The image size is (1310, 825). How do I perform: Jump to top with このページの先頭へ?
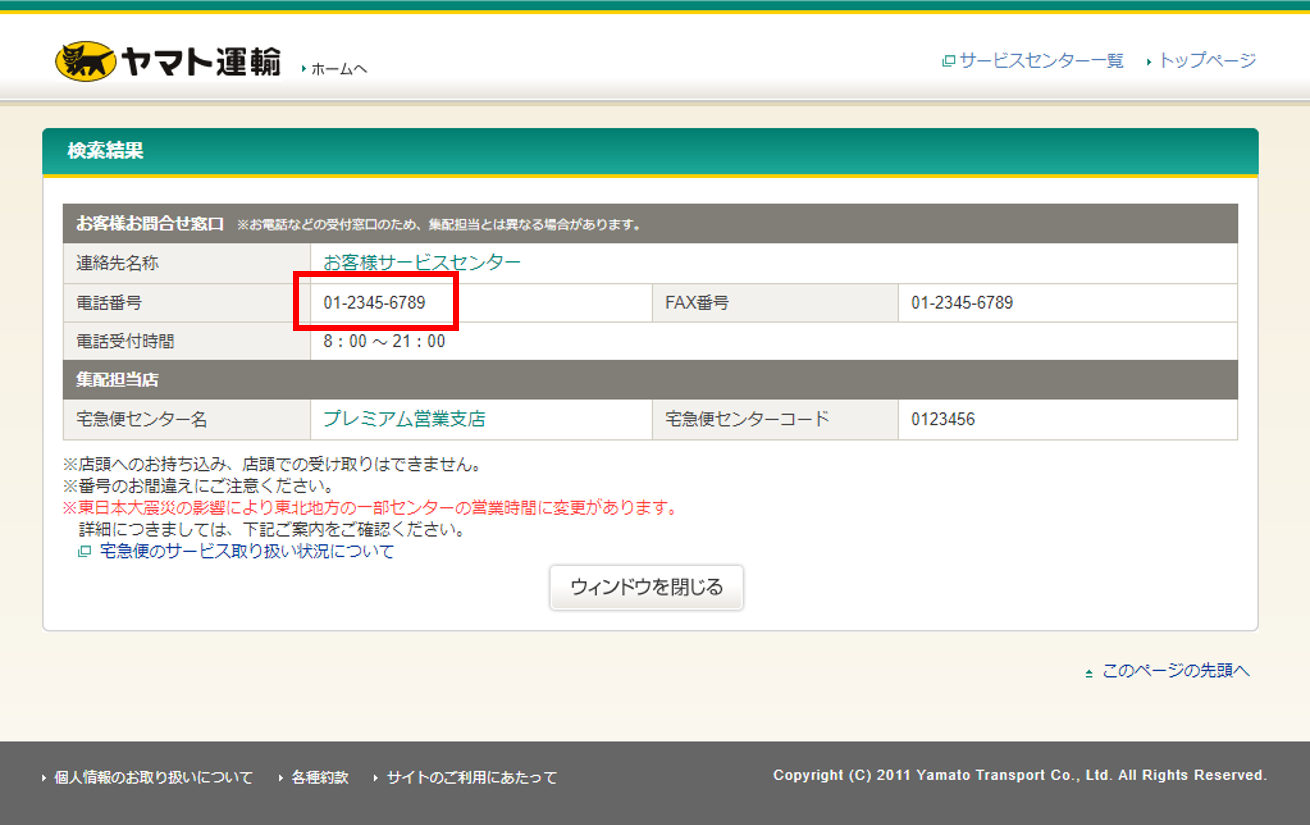click(1175, 671)
